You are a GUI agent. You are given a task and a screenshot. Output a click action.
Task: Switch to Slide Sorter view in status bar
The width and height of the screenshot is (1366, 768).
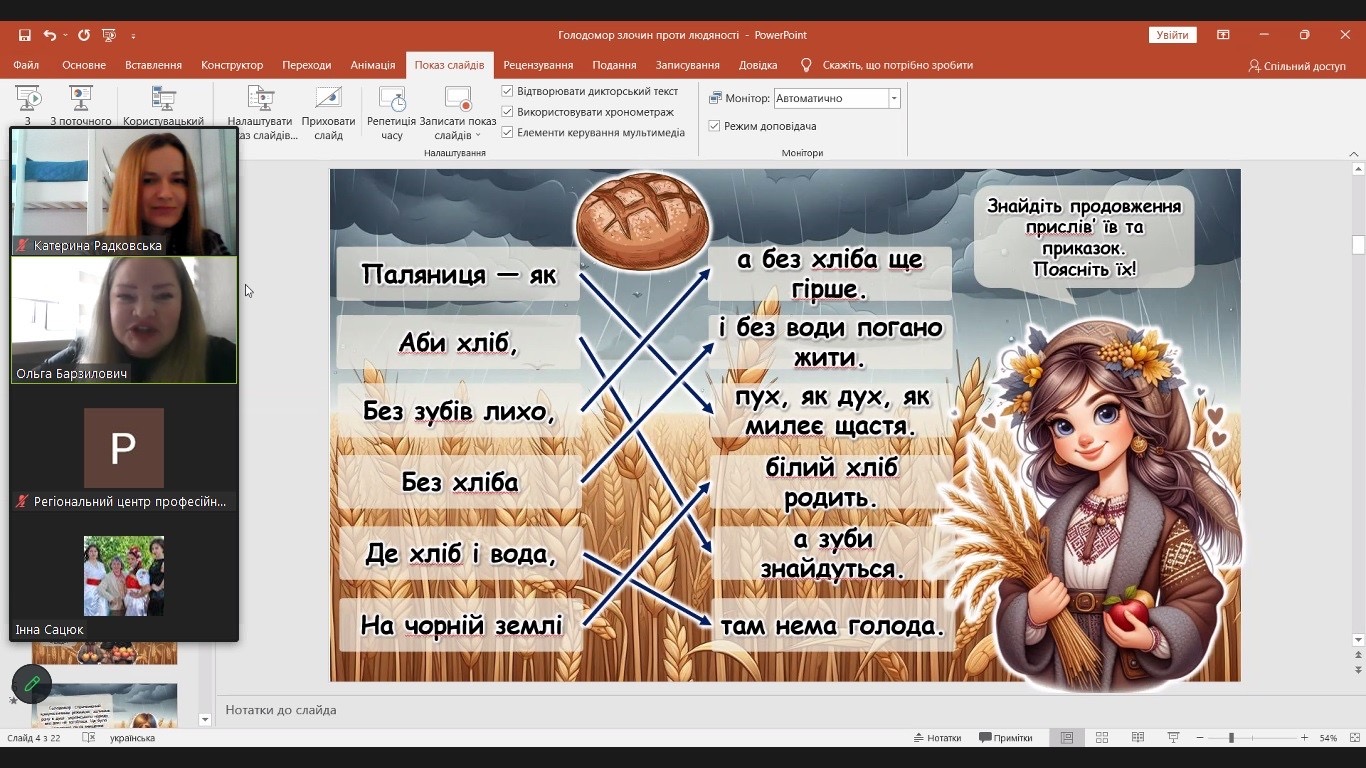(x=1102, y=738)
